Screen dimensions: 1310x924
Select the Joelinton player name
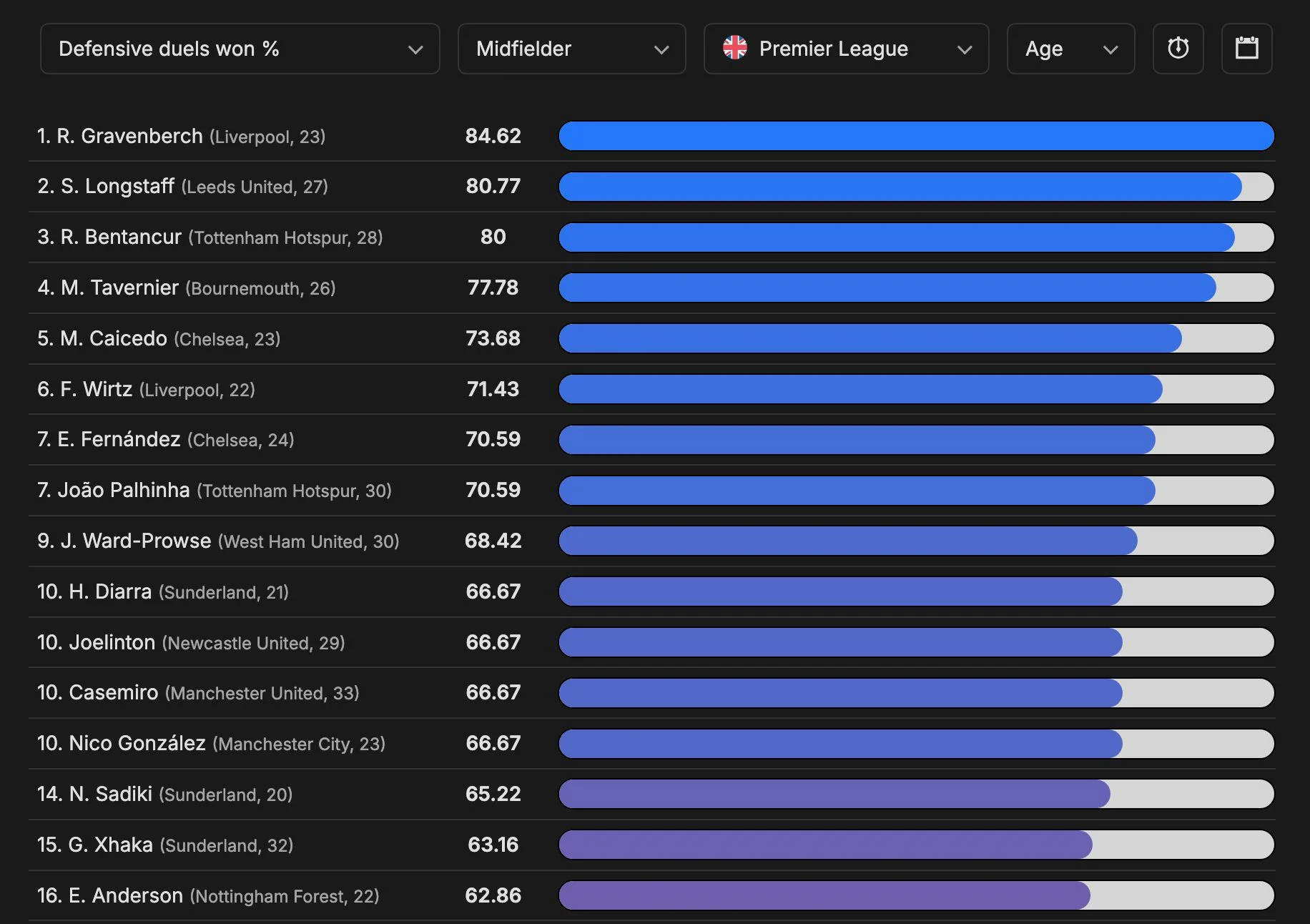coord(112,642)
